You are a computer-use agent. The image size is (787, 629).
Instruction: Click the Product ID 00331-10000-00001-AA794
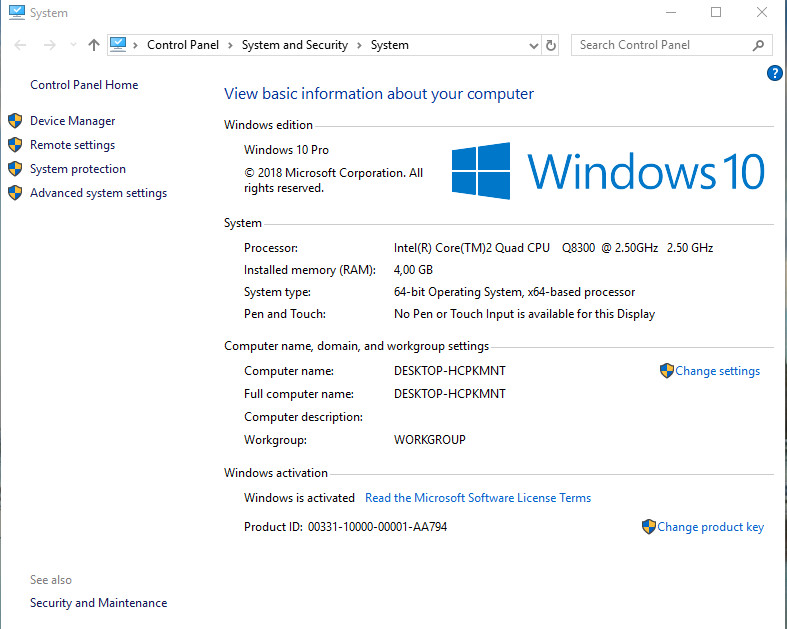tap(377, 527)
